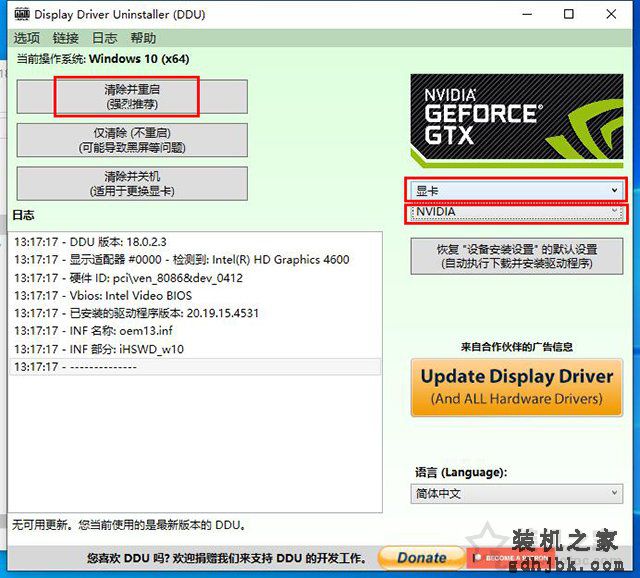Viewport: 640px width, 578px height.
Task: Click 清除并重启 (强烈推荐) button
Action: click(x=132, y=97)
